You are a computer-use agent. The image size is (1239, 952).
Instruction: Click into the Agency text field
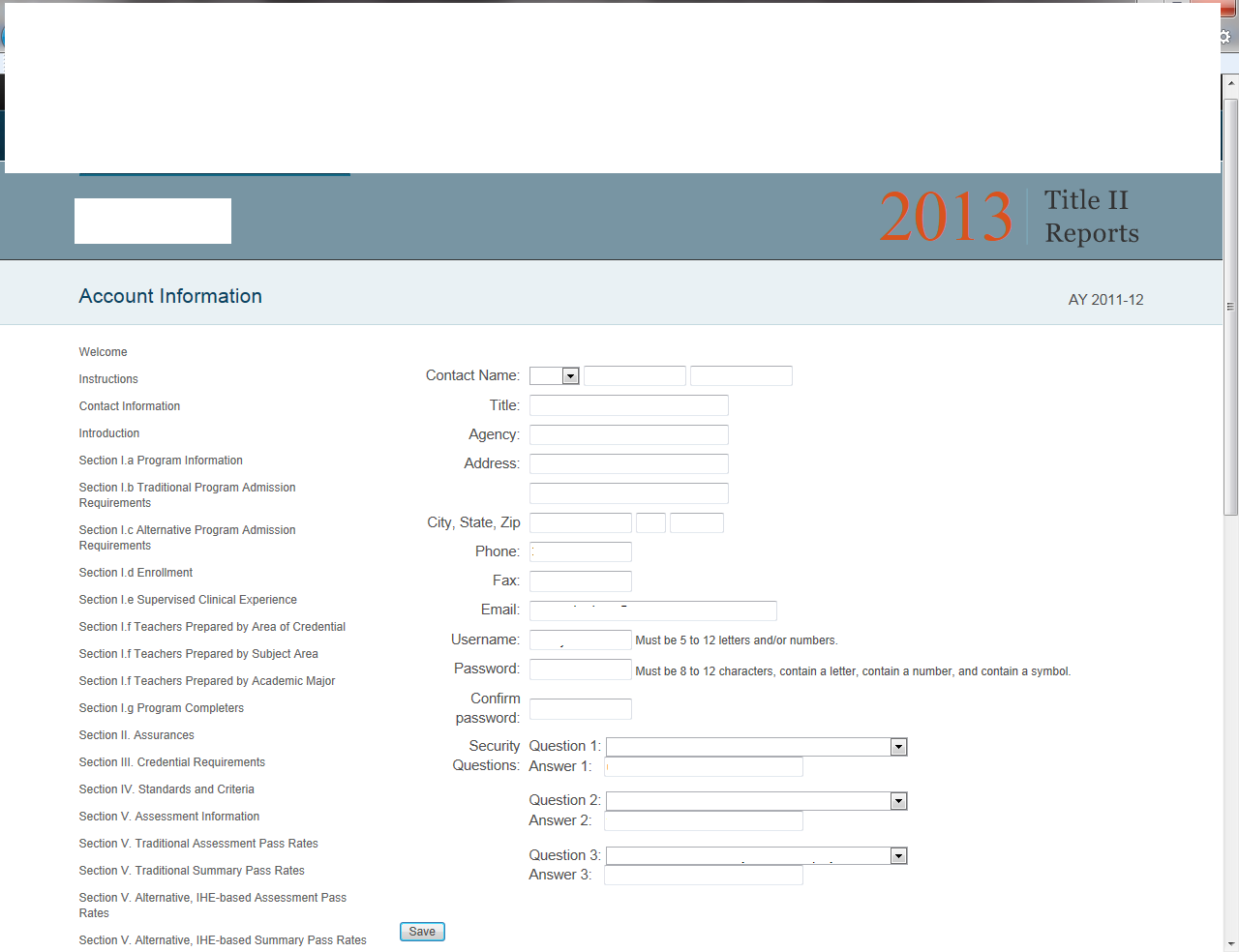(x=629, y=435)
